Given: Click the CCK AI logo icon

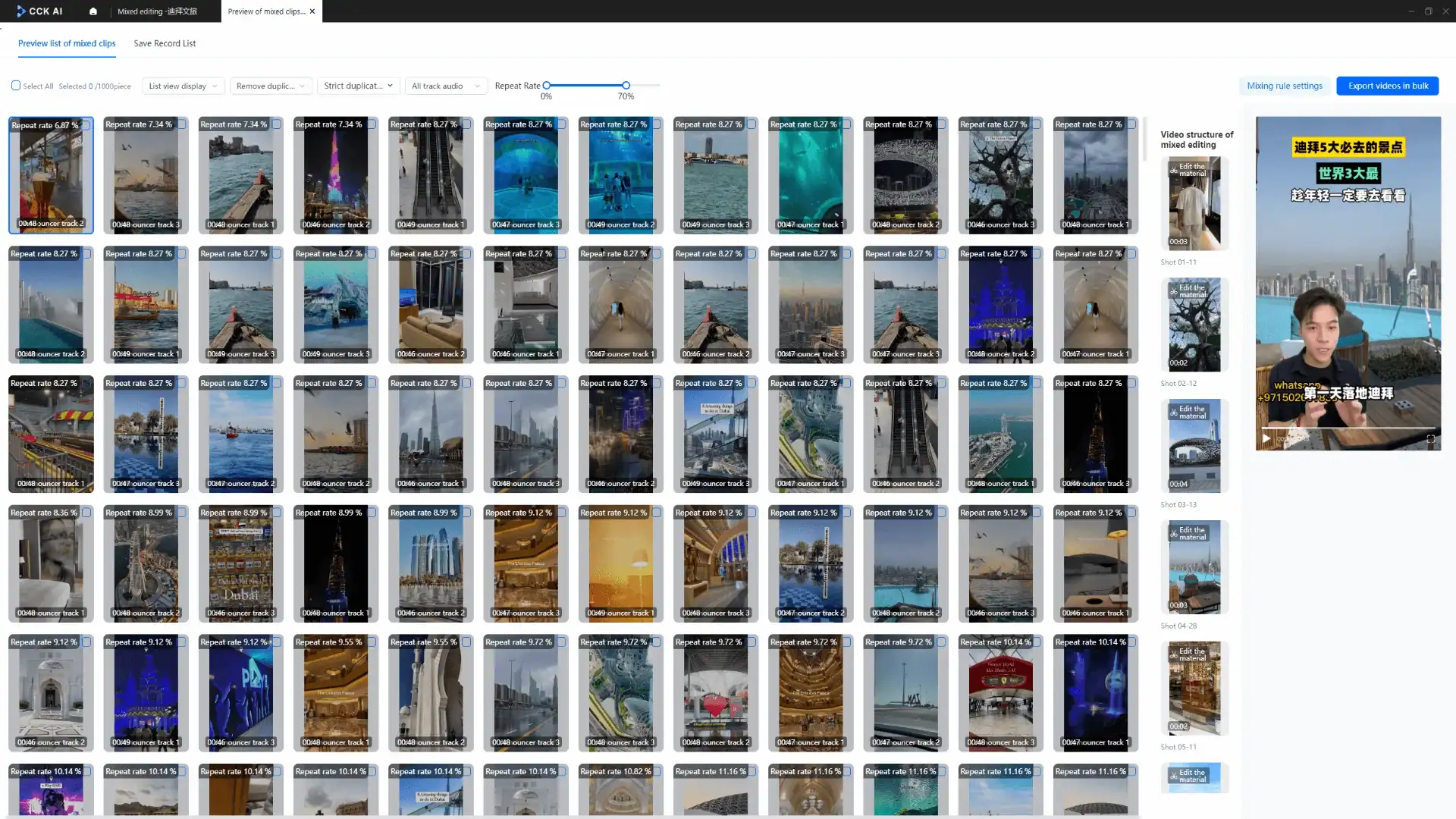Looking at the screenshot, I should click(x=21, y=11).
